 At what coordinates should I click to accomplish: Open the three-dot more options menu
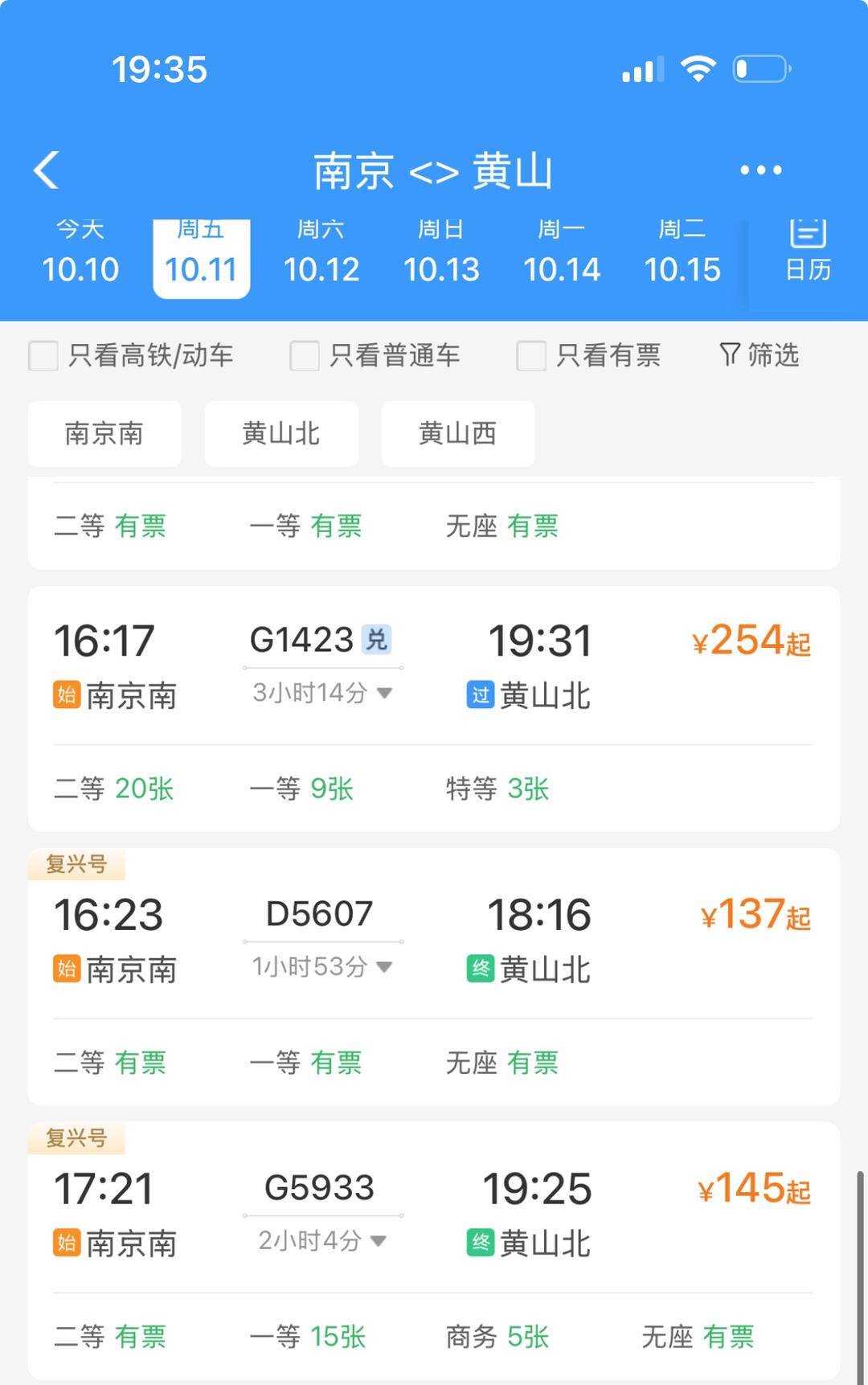coord(760,170)
